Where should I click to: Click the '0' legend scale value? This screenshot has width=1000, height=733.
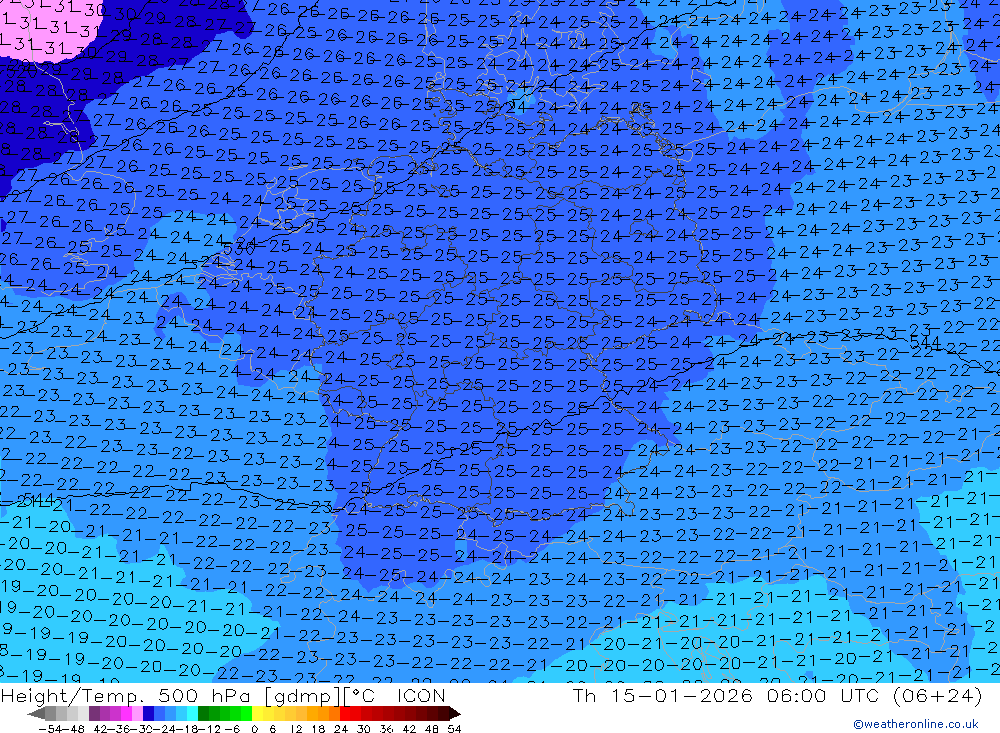pos(254,729)
